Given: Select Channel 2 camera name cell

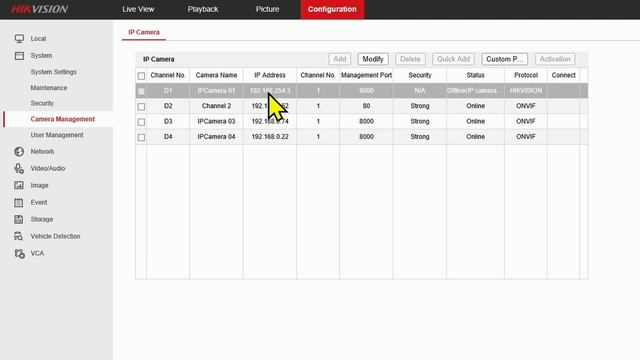Looking at the screenshot, I should pos(216,106).
